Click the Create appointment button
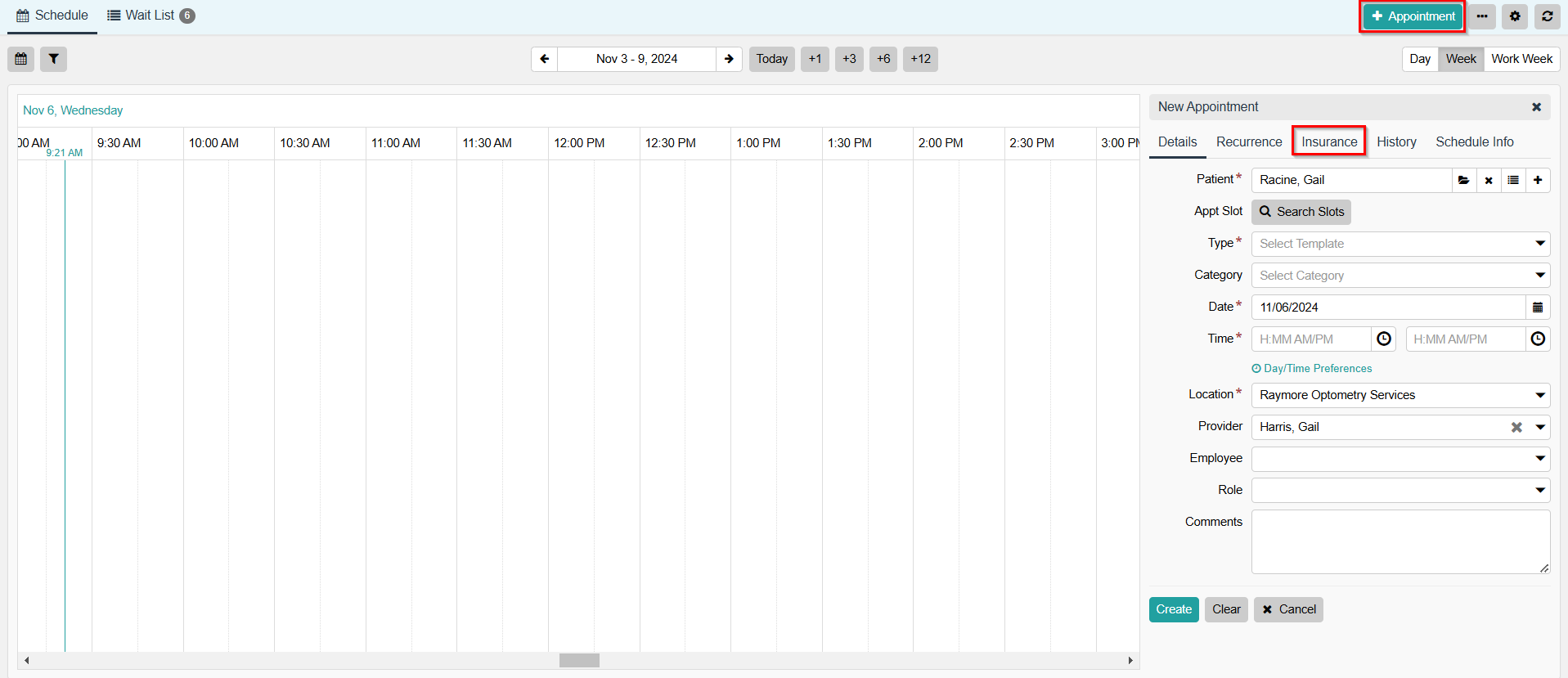Image resolution: width=1568 pixels, height=678 pixels. (1174, 609)
